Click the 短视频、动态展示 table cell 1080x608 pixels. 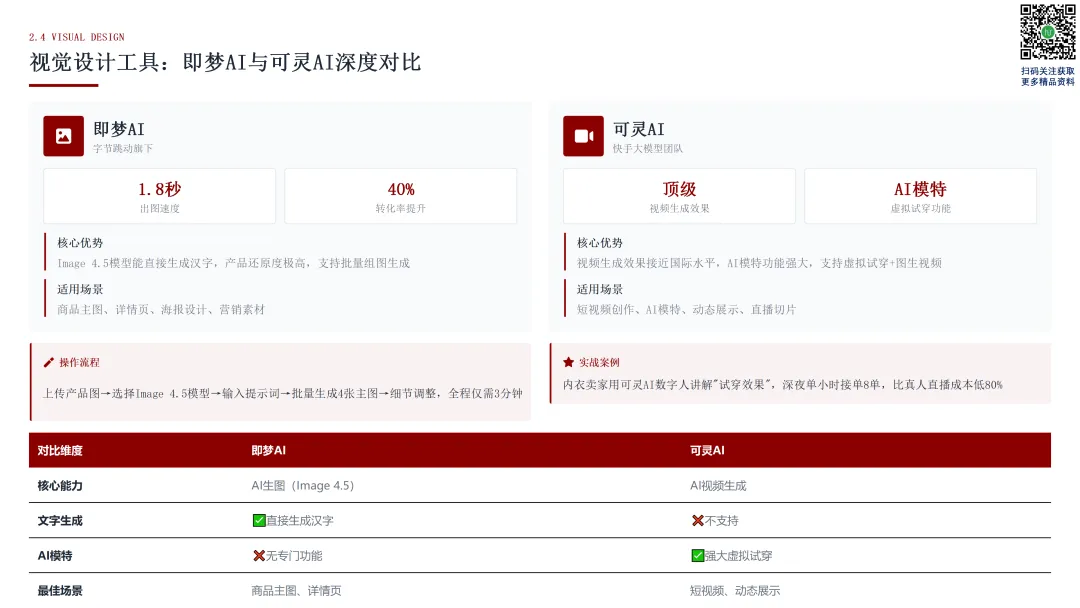[x=736, y=591]
